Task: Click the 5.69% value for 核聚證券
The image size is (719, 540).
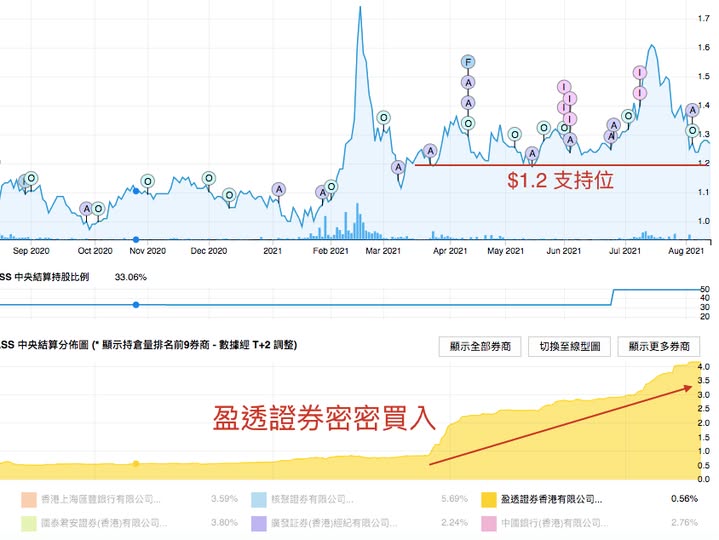Action: coord(454,499)
